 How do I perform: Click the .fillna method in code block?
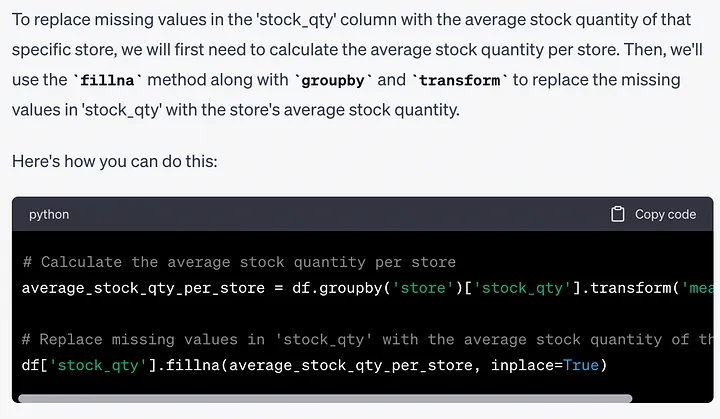[x=193, y=365]
